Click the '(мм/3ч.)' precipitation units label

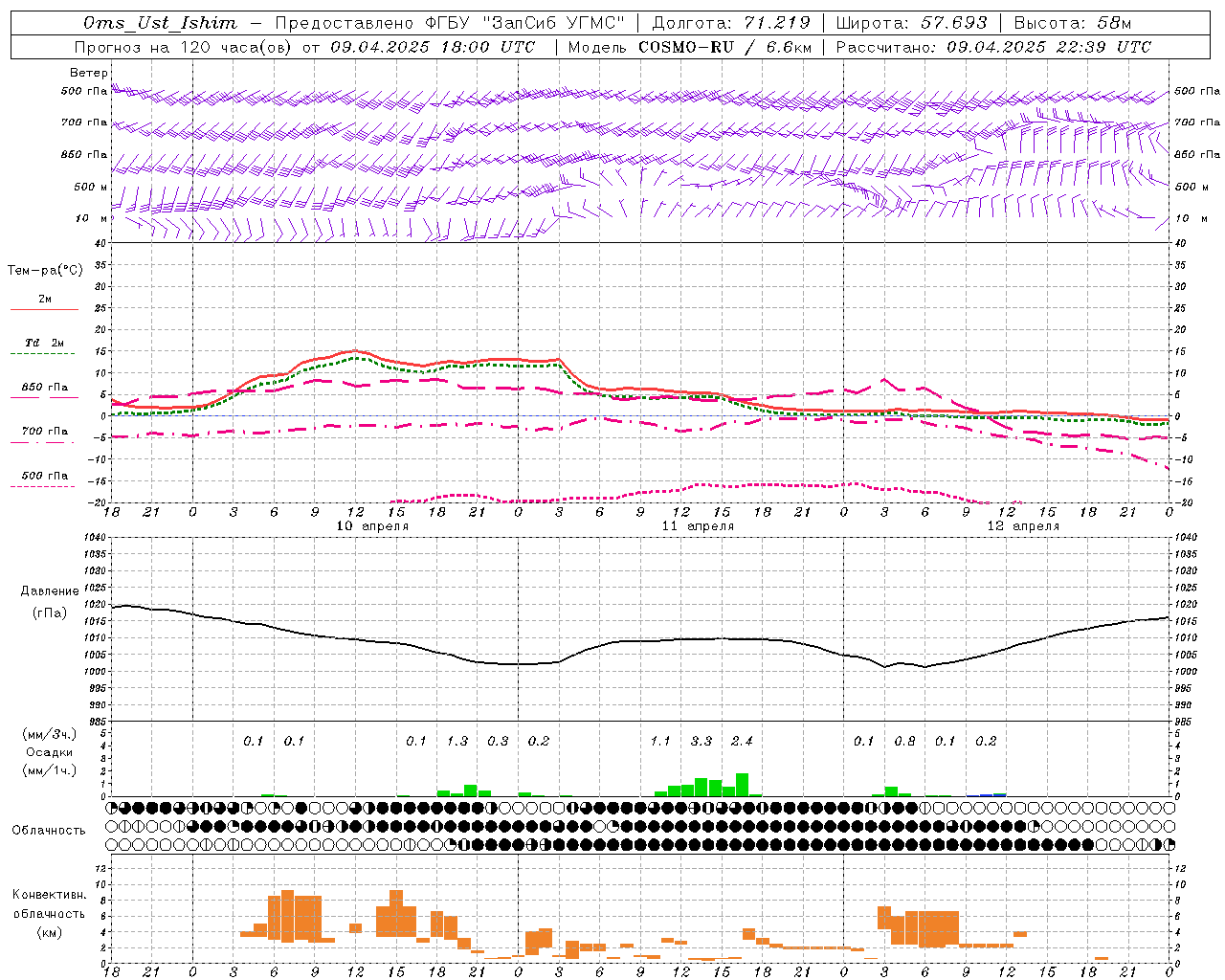50,734
